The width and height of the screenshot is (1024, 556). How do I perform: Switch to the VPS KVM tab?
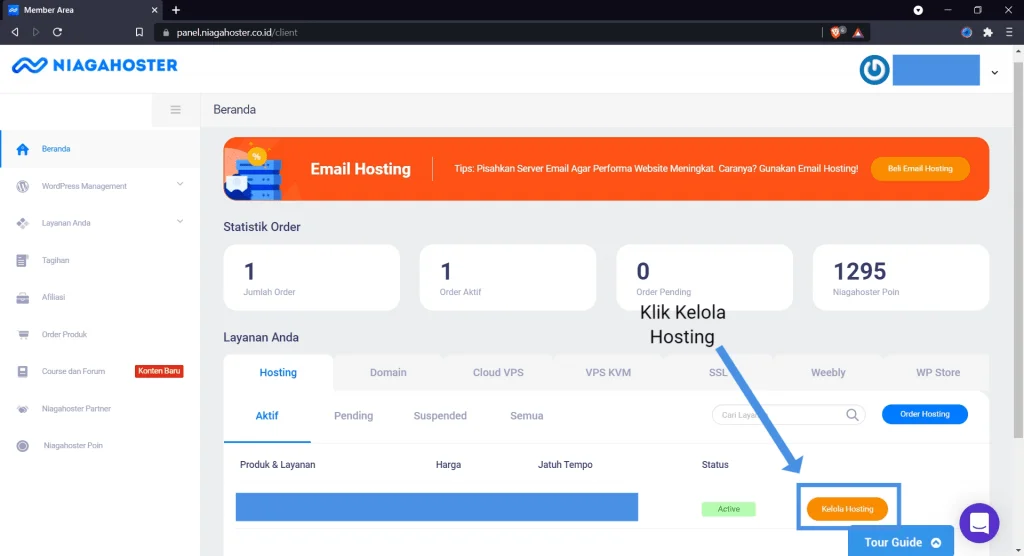click(608, 372)
